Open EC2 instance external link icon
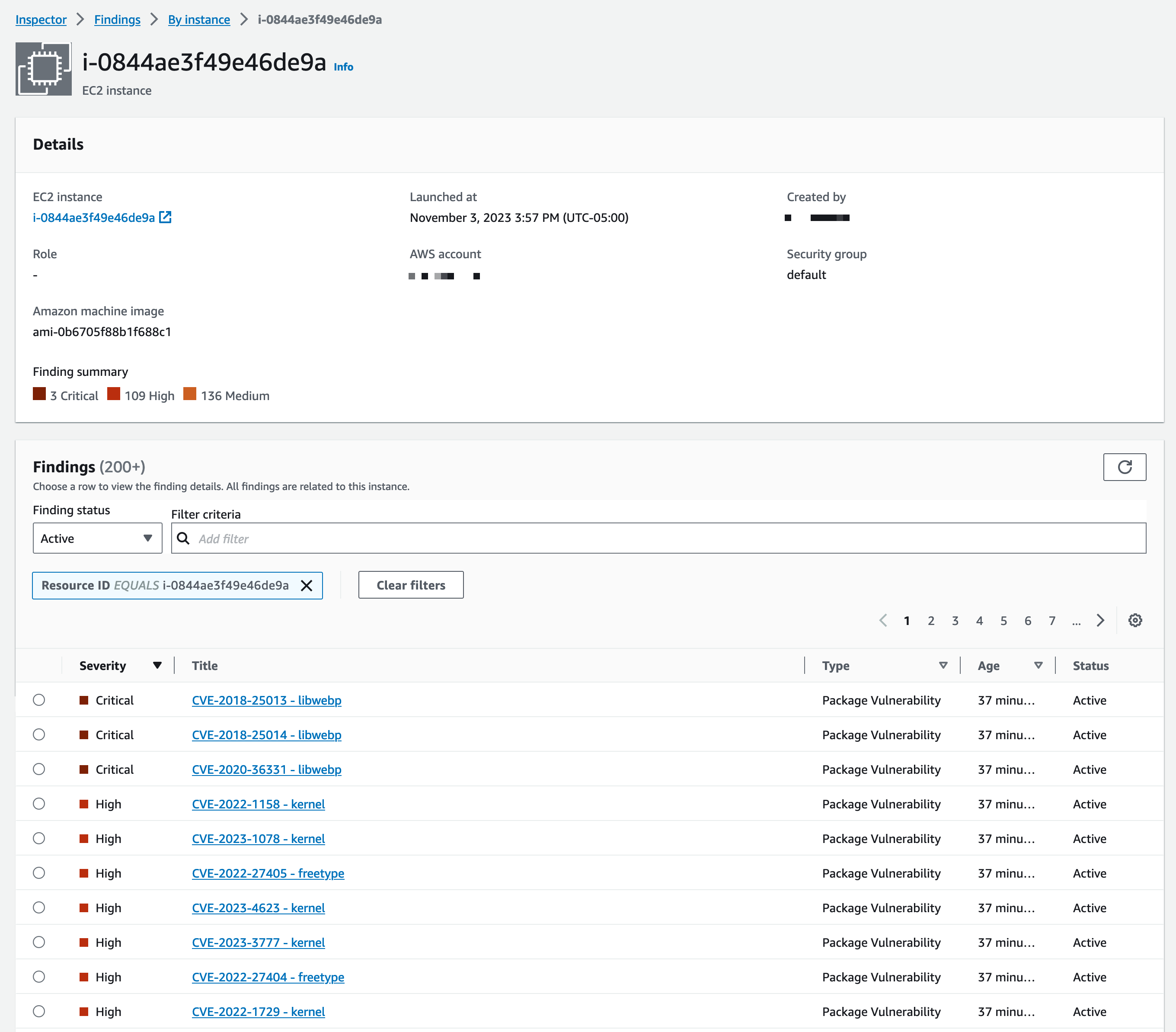Image resolution: width=1176 pixels, height=1032 pixels. coord(165,217)
